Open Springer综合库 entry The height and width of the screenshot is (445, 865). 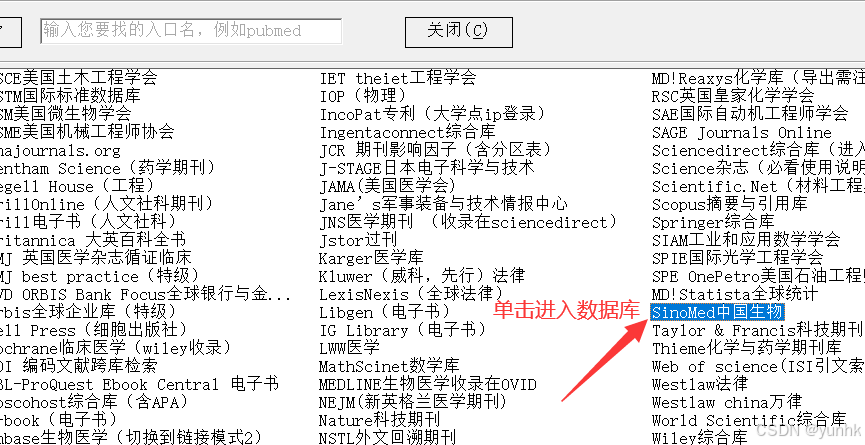click(x=713, y=222)
